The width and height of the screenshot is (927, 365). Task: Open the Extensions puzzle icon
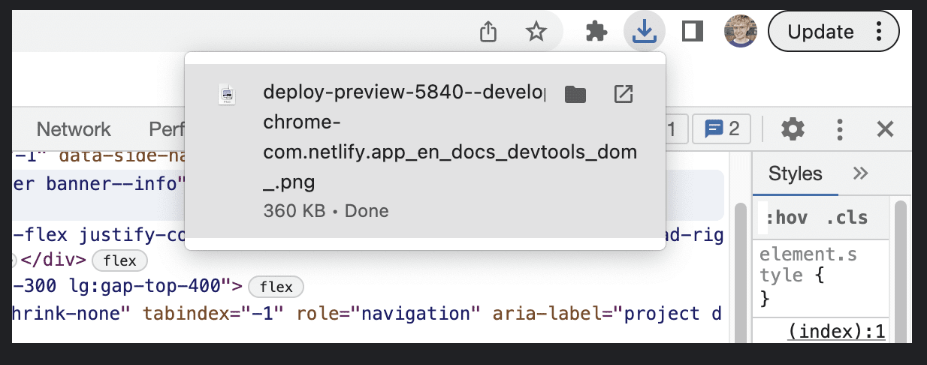(x=596, y=31)
